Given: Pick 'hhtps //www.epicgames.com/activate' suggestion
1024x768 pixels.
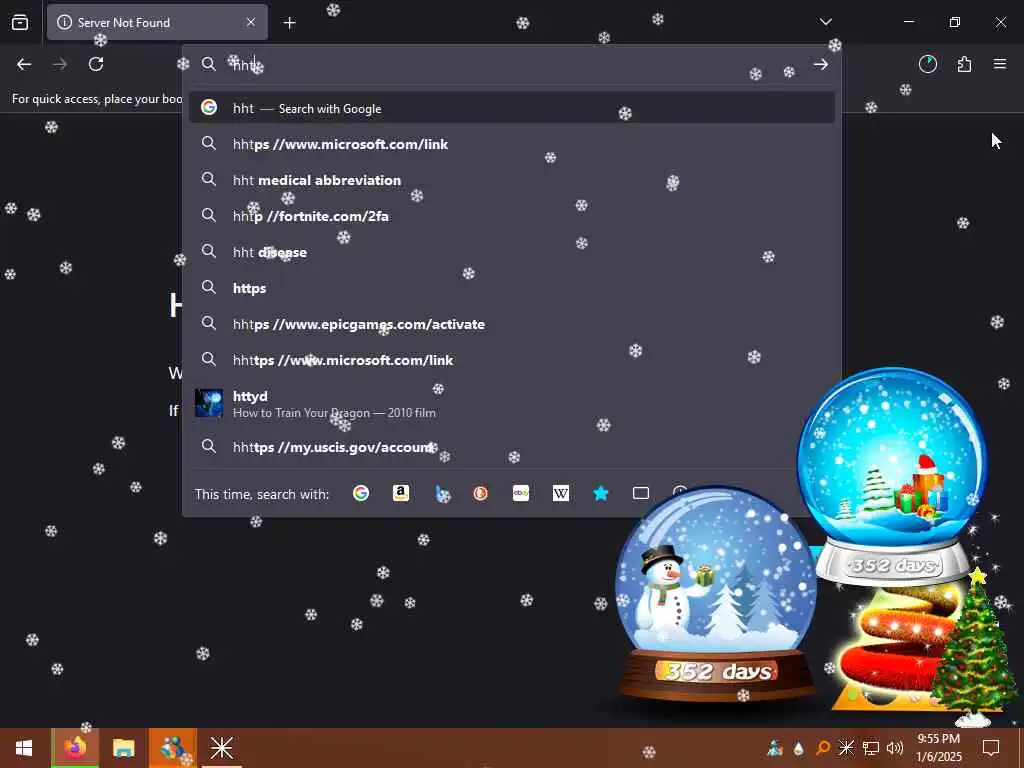Looking at the screenshot, I should pos(511,323).
